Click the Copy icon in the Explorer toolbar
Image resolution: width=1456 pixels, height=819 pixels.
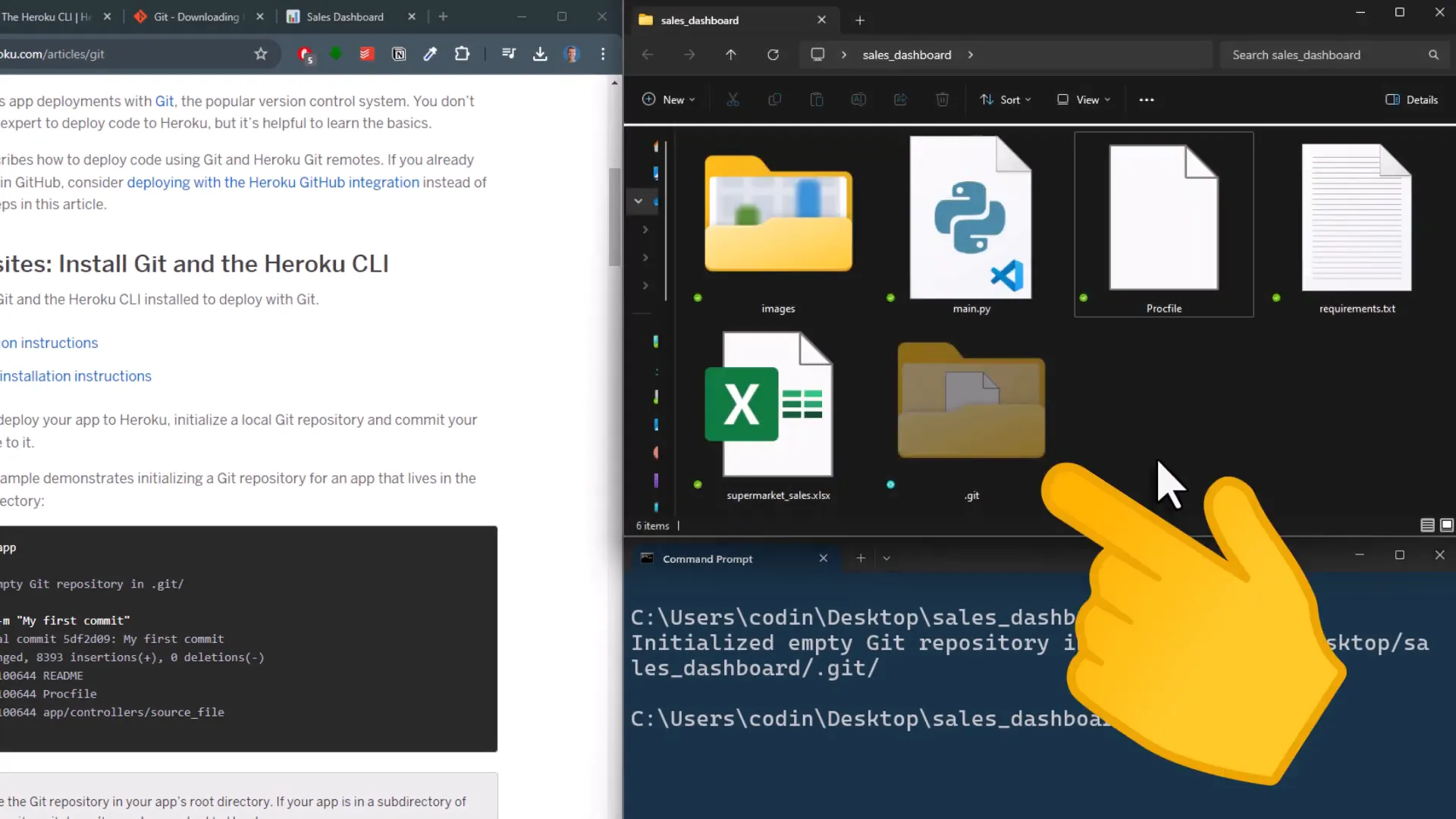pyautogui.click(x=775, y=99)
